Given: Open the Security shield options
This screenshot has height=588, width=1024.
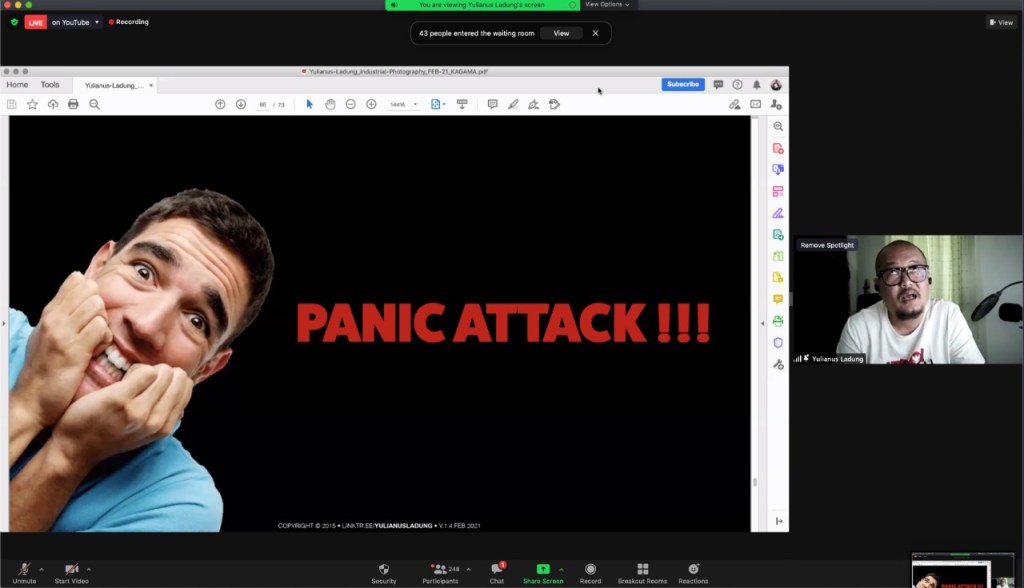Looking at the screenshot, I should tap(384, 571).
